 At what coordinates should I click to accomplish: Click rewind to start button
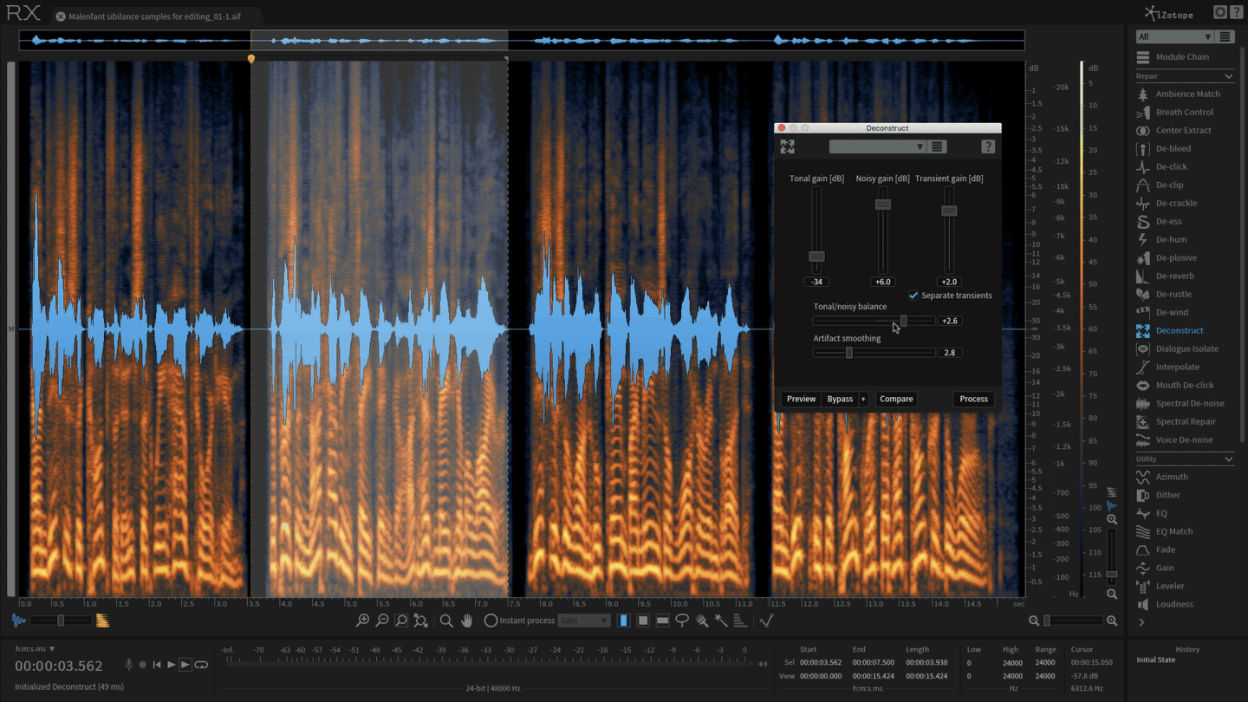click(x=157, y=665)
